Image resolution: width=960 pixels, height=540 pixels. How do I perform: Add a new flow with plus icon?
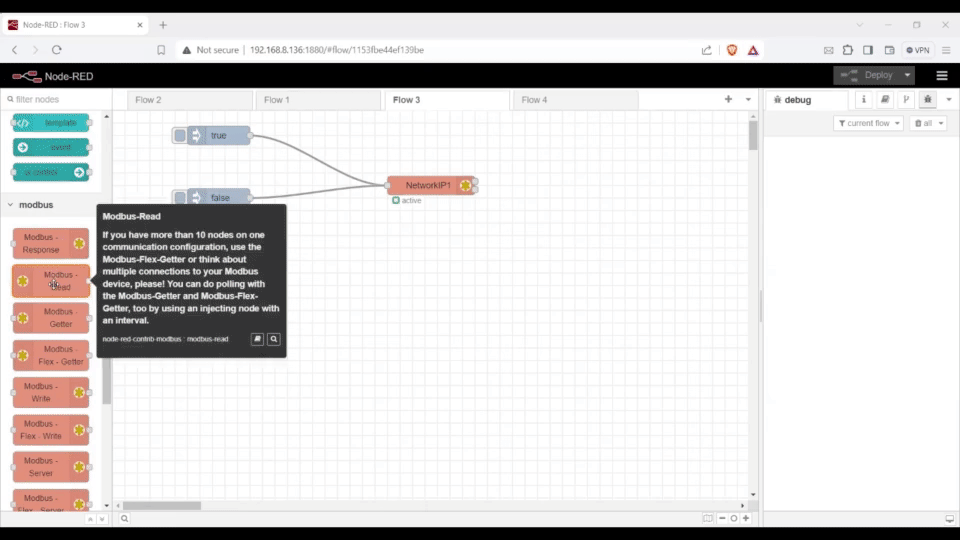(728, 100)
